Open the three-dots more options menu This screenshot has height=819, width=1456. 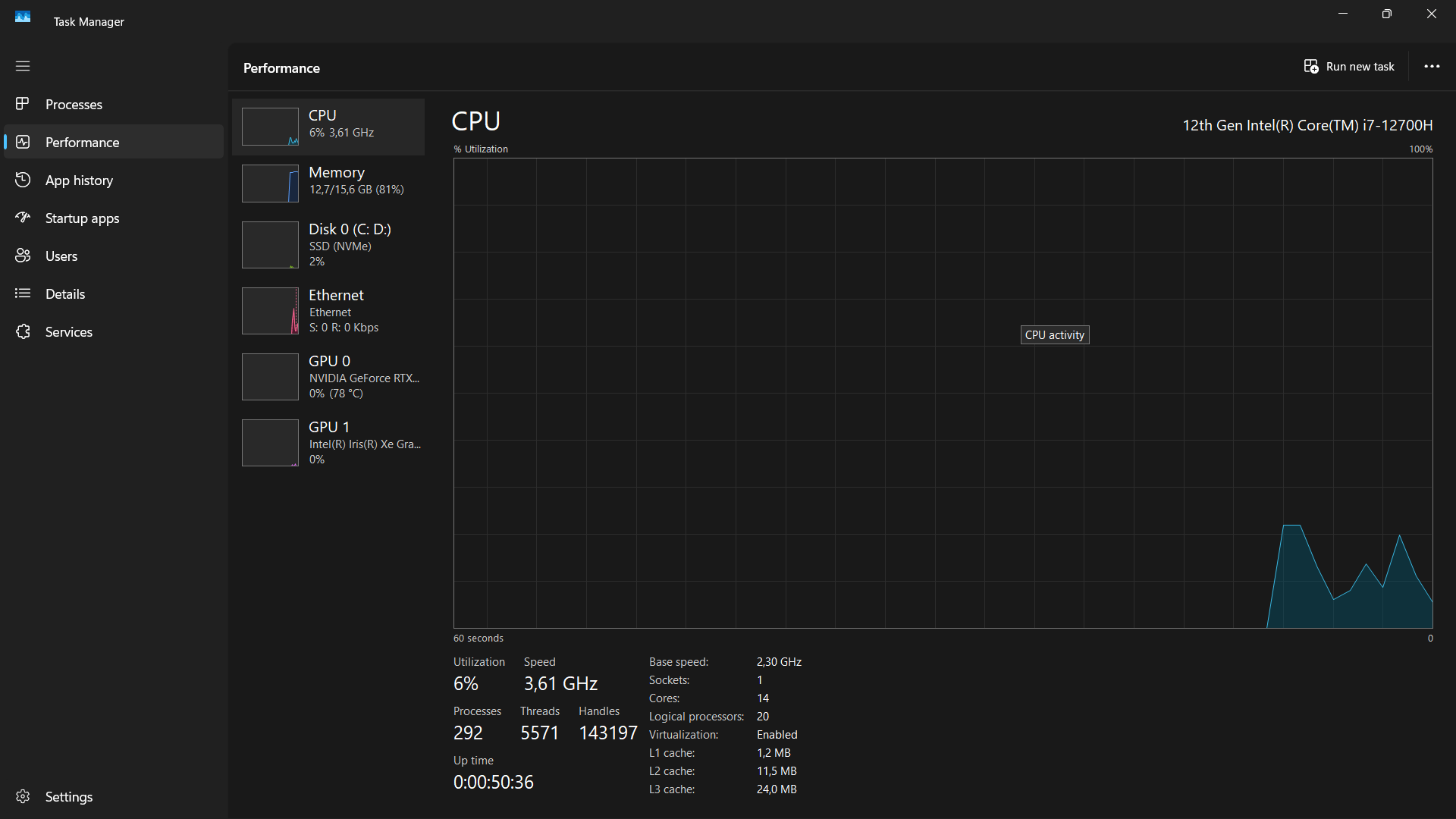point(1432,67)
